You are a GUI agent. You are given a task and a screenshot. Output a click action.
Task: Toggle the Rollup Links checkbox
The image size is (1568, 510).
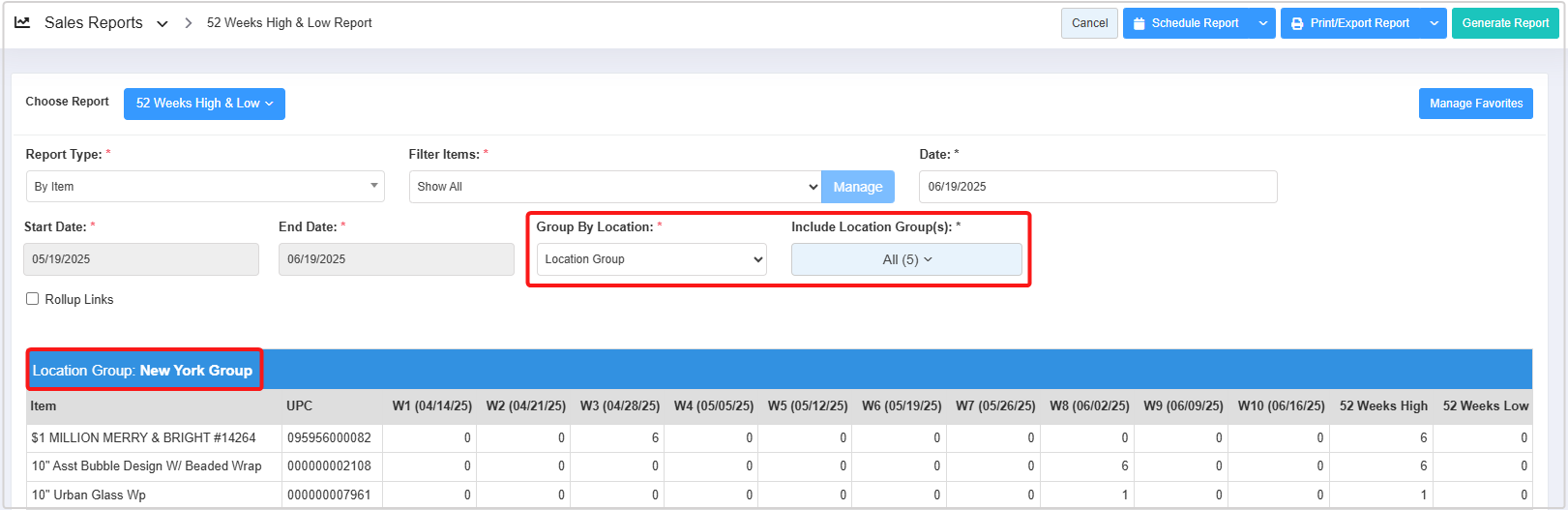(33, 299)
